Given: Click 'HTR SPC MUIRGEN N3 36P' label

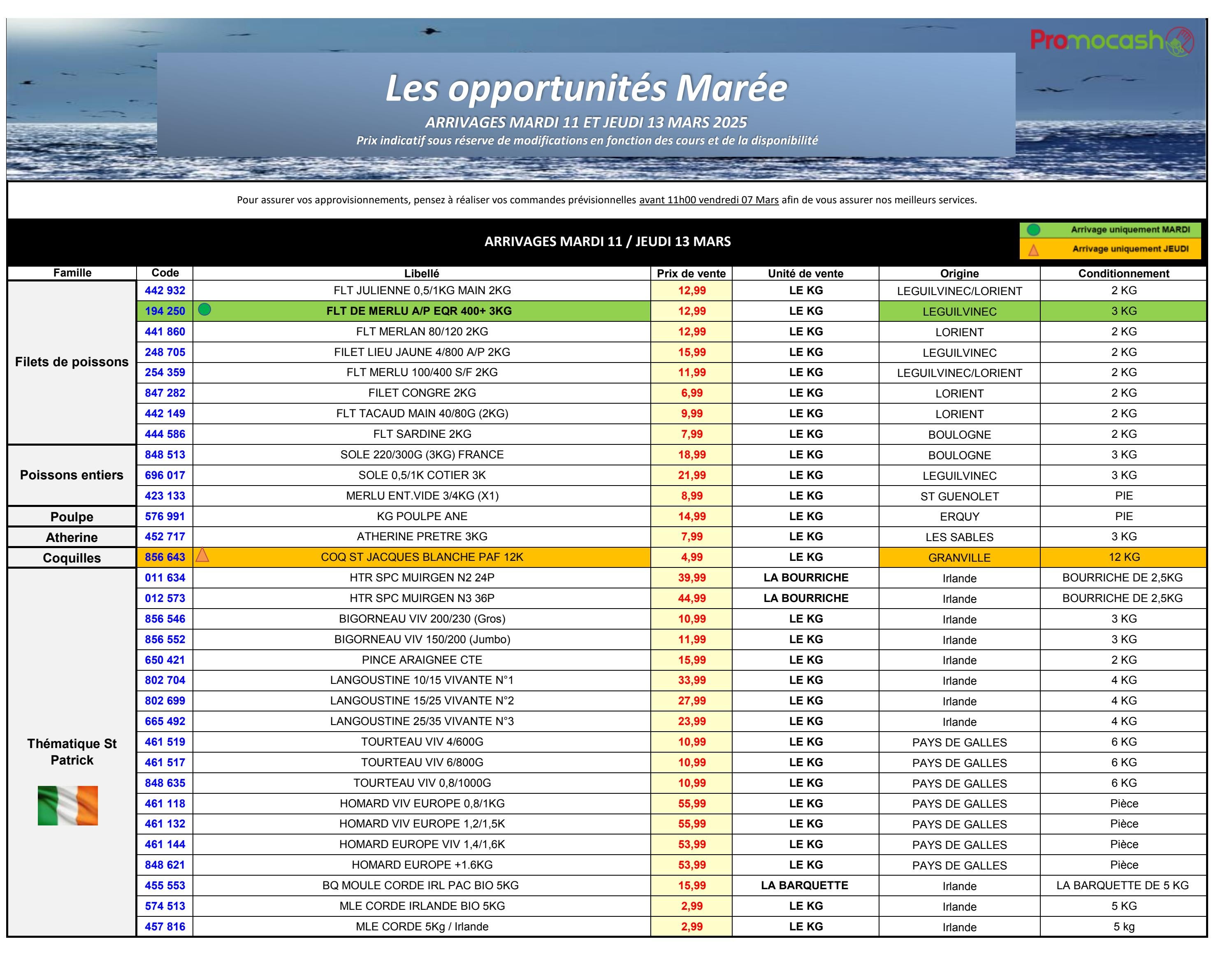Looking at the screenshot, I should tap(422, 598).
